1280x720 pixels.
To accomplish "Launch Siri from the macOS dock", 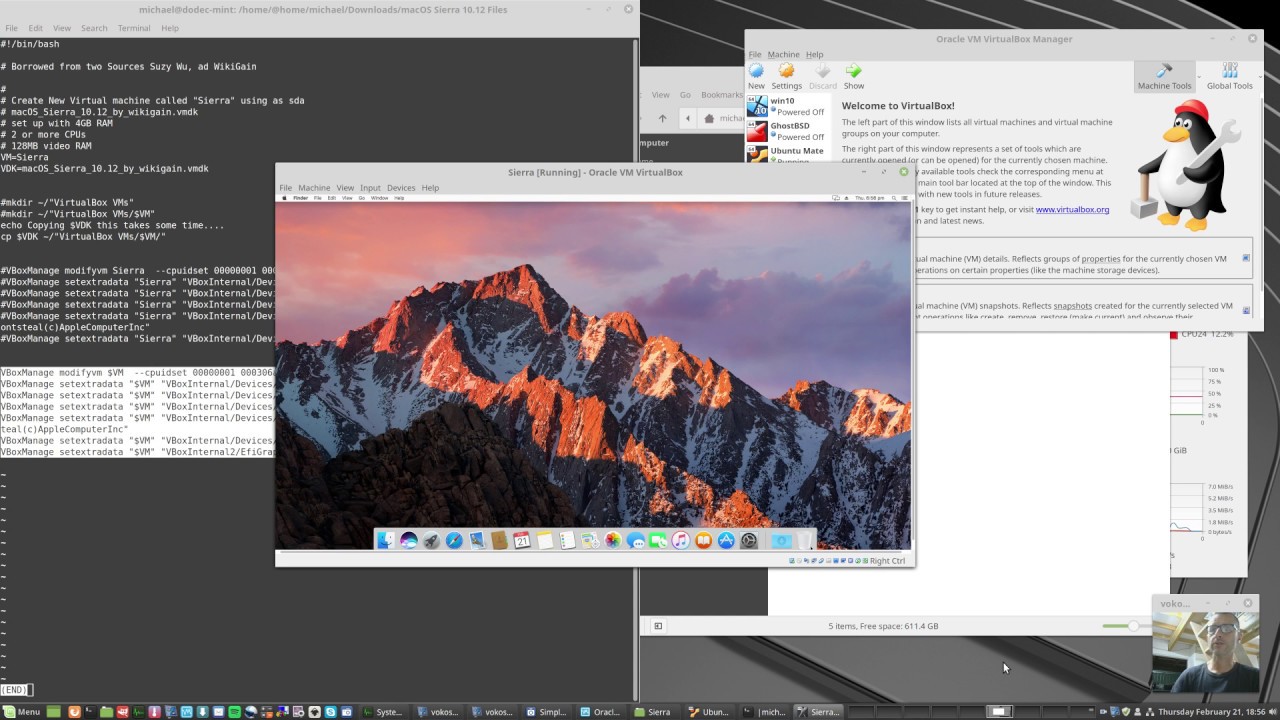I will click(x=409, y=540).
